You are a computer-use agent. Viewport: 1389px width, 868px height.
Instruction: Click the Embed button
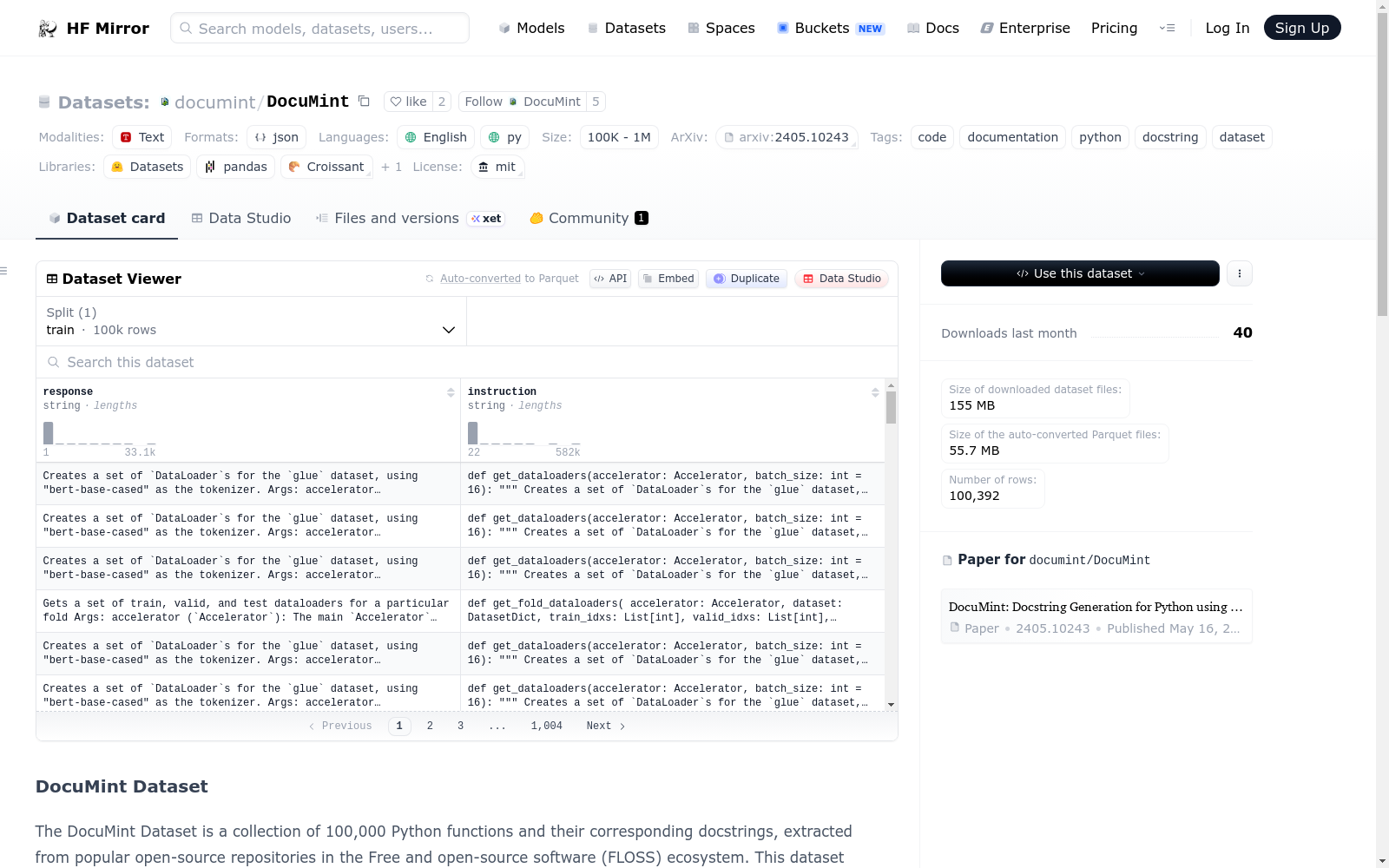click(668, 279)
